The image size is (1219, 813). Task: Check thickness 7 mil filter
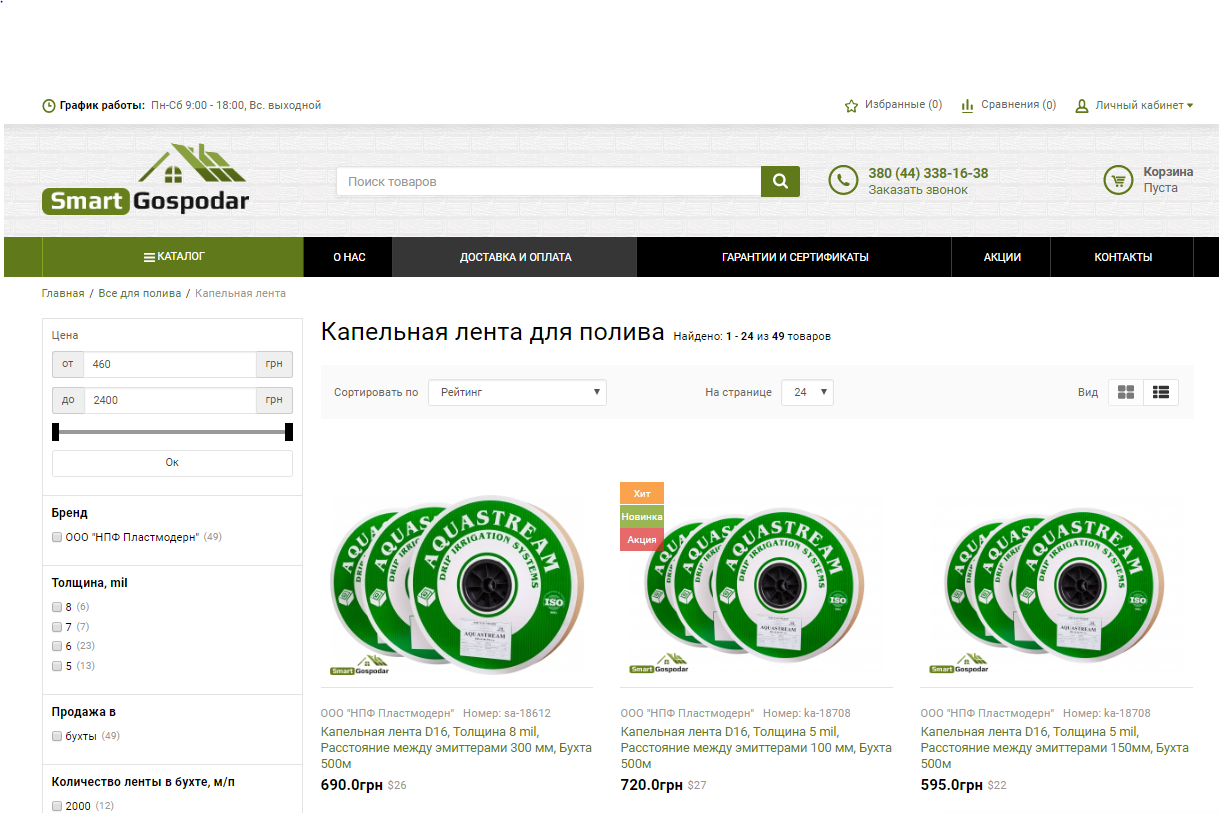click(x=57, y=627)
